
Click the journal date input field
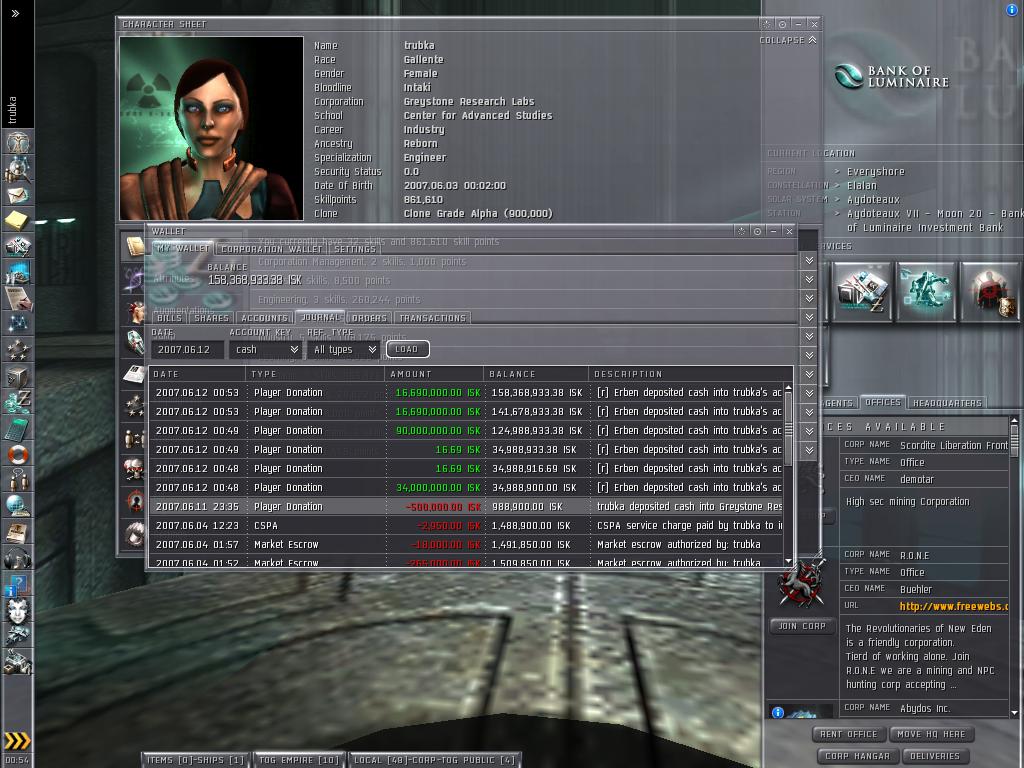(x=187, y=349)
